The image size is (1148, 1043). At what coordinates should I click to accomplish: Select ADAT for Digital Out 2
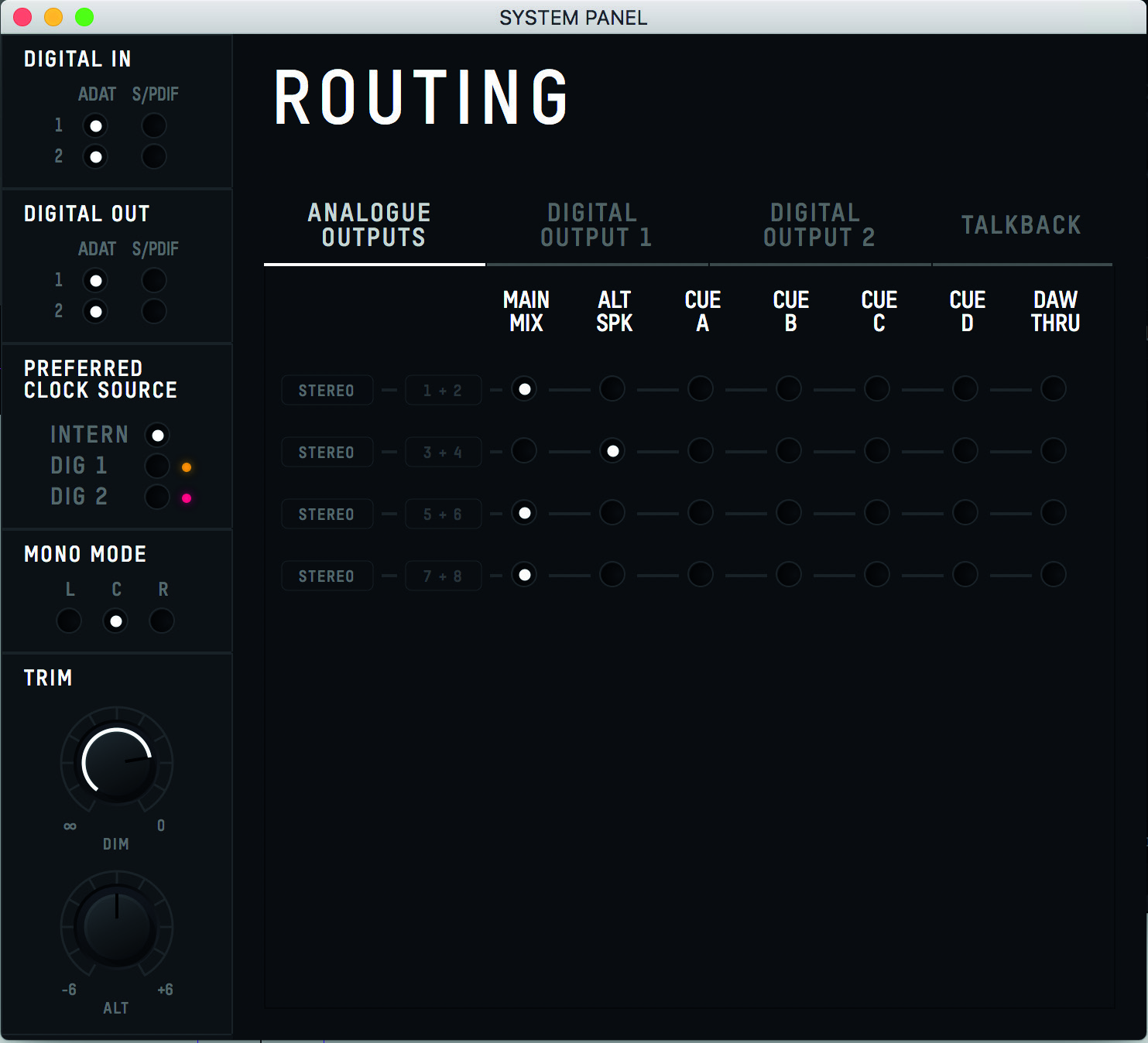[95, 312]
